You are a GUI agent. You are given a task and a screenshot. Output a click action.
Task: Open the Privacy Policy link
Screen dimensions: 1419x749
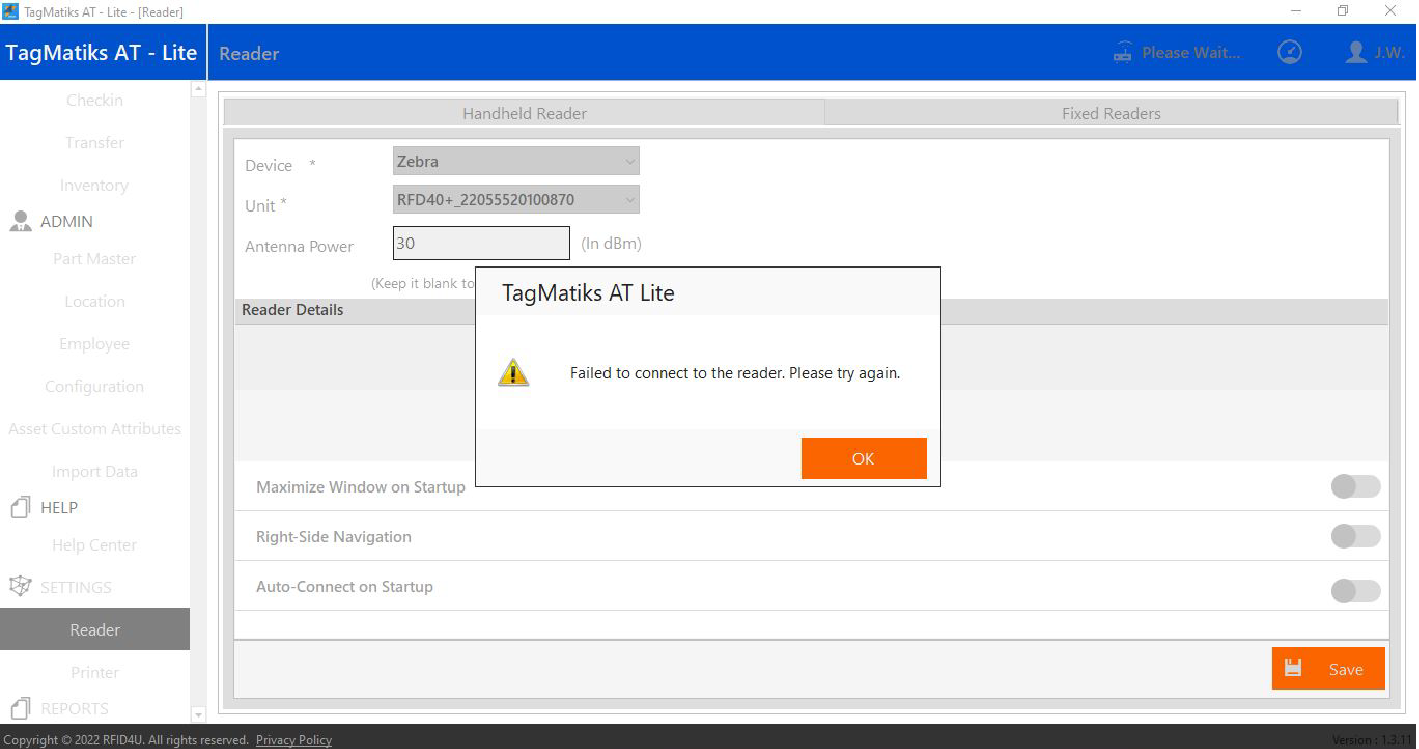[x=293, y=740]
